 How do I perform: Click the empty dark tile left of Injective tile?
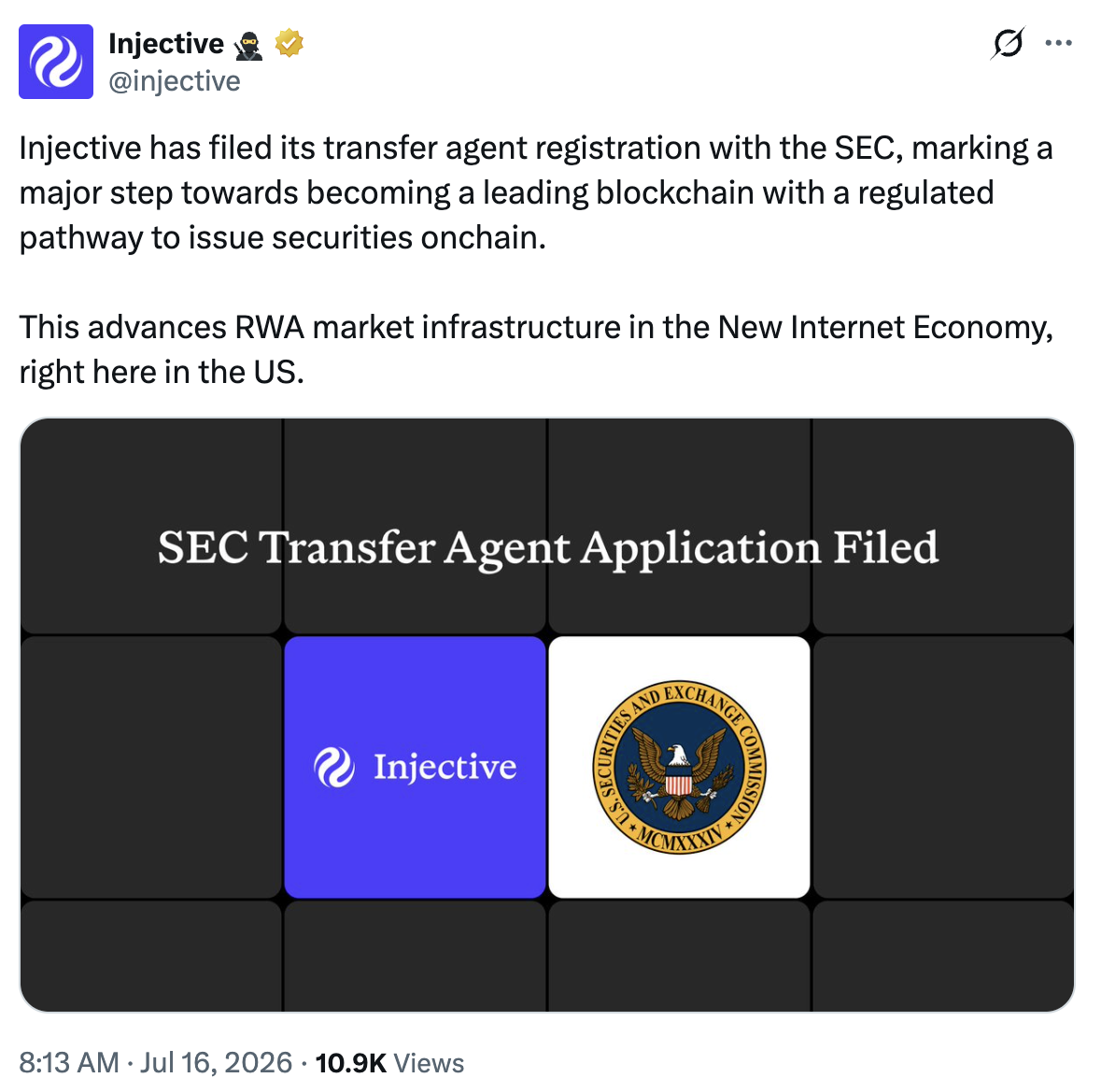click(151, 767)
